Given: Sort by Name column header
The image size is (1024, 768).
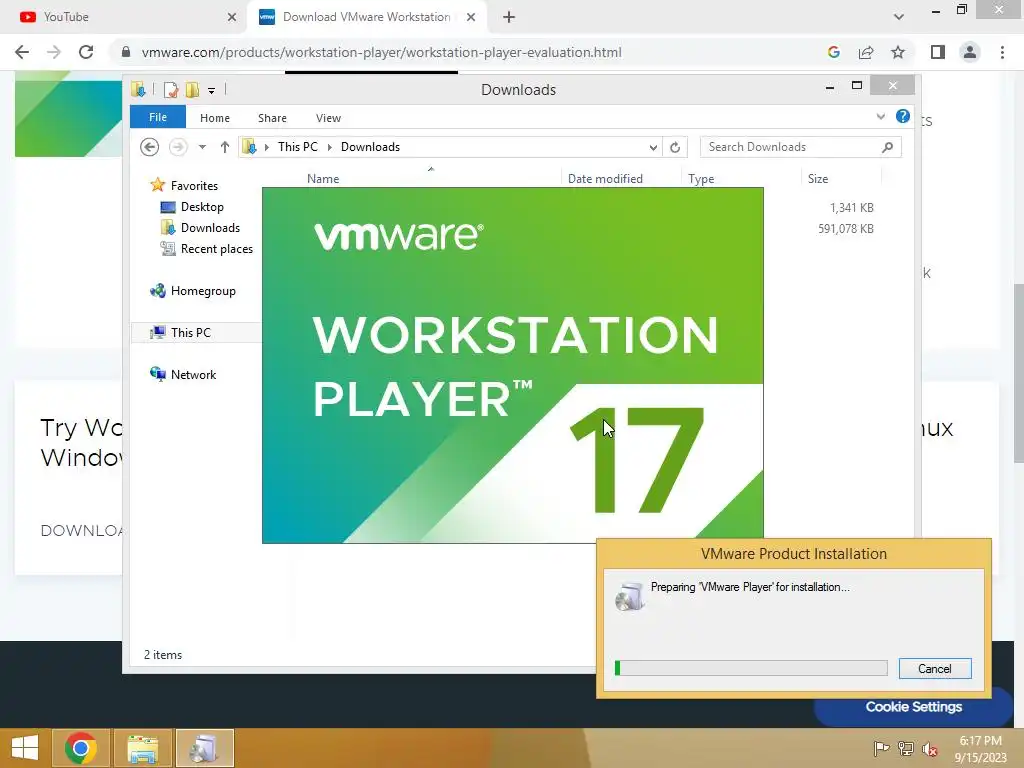Looking at the screenshot, I should click(323, 178).
